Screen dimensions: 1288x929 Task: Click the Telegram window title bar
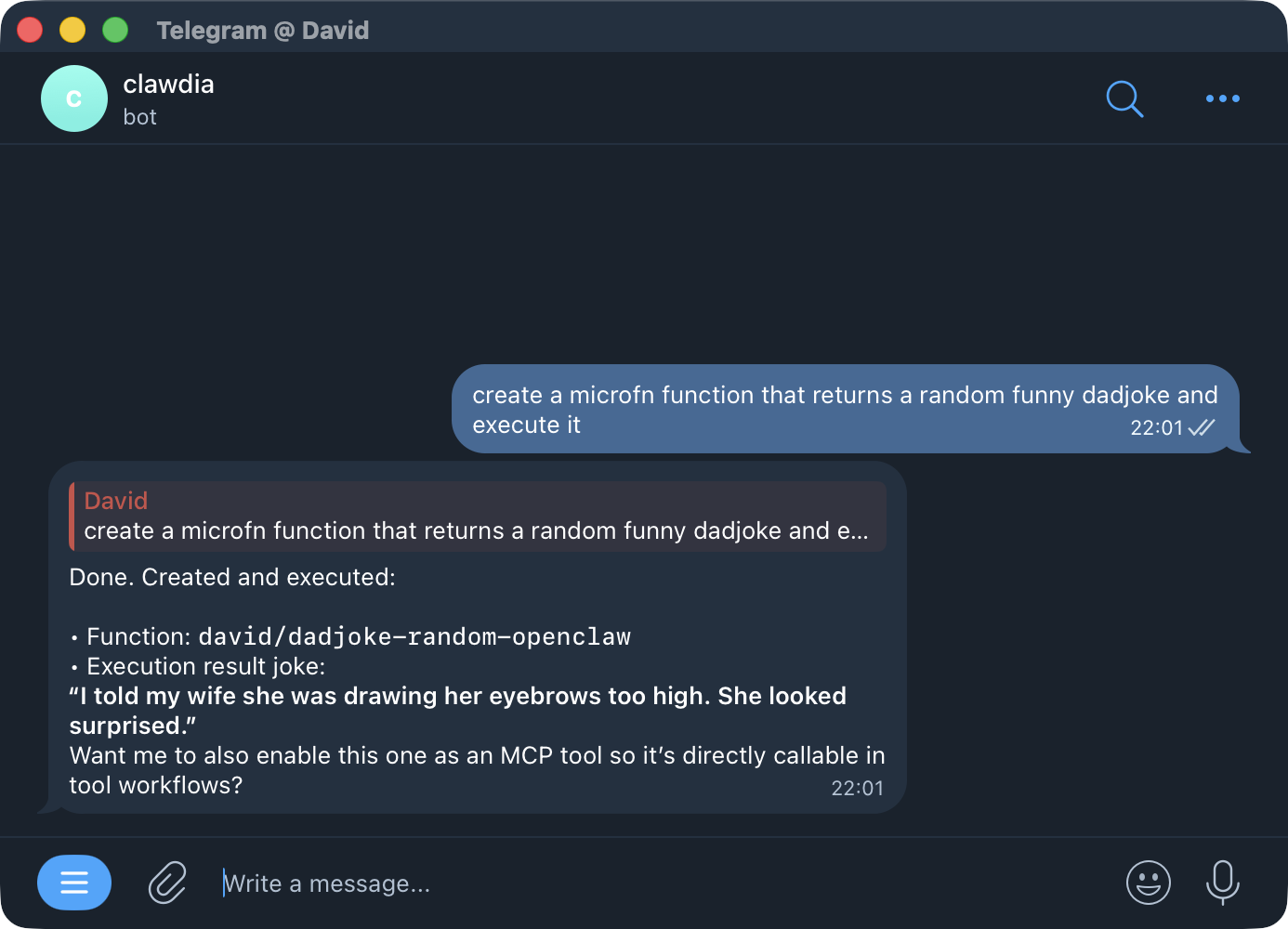coord(263,30)
